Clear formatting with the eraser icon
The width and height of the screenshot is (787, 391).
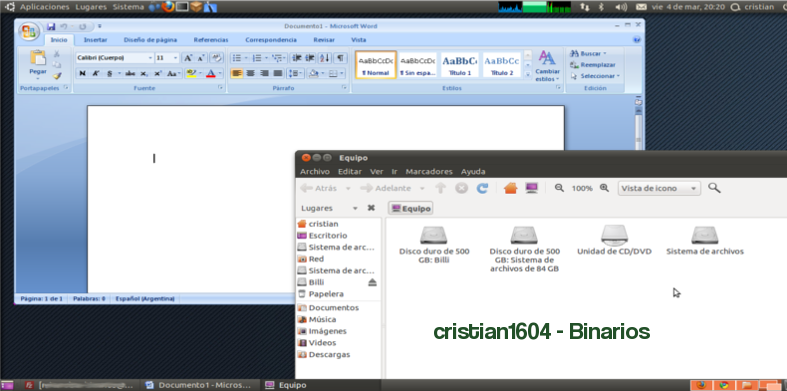pos(216,58)
